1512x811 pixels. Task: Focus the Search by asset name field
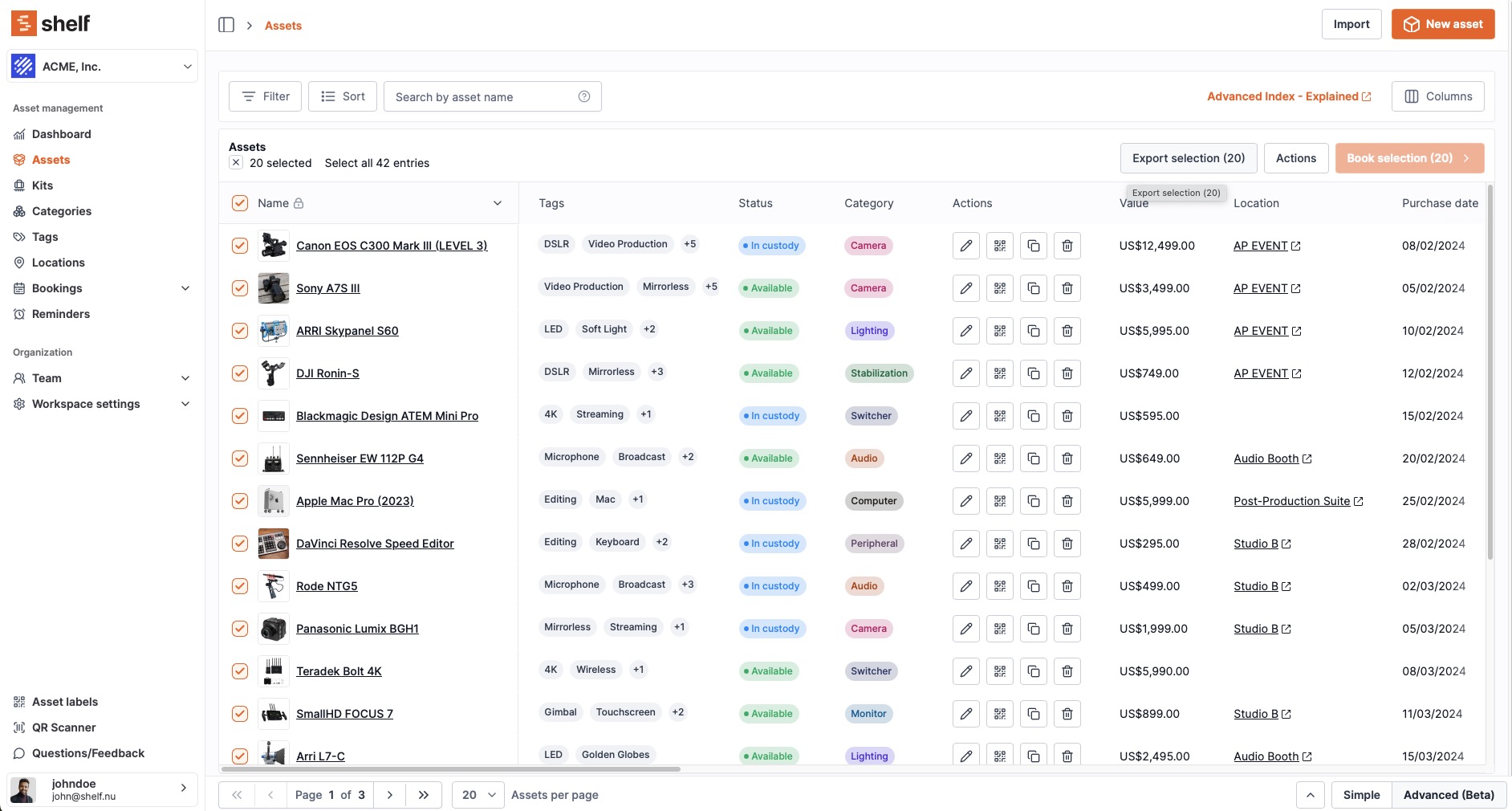493,96
